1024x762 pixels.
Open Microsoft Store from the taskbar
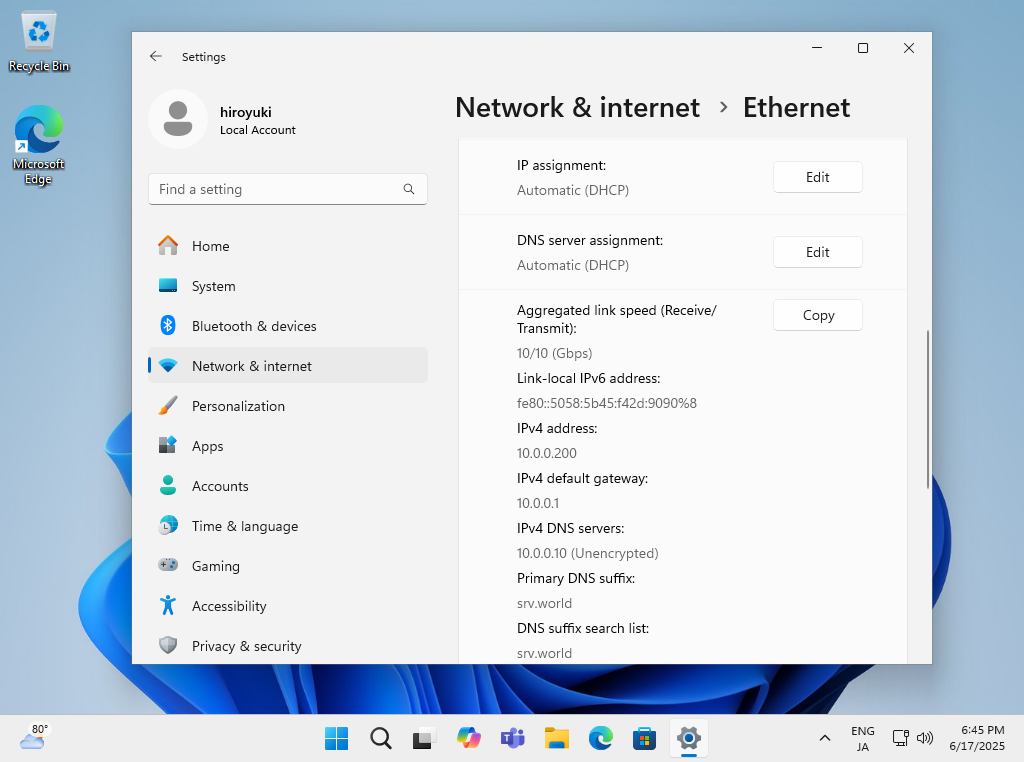point(644,738)
